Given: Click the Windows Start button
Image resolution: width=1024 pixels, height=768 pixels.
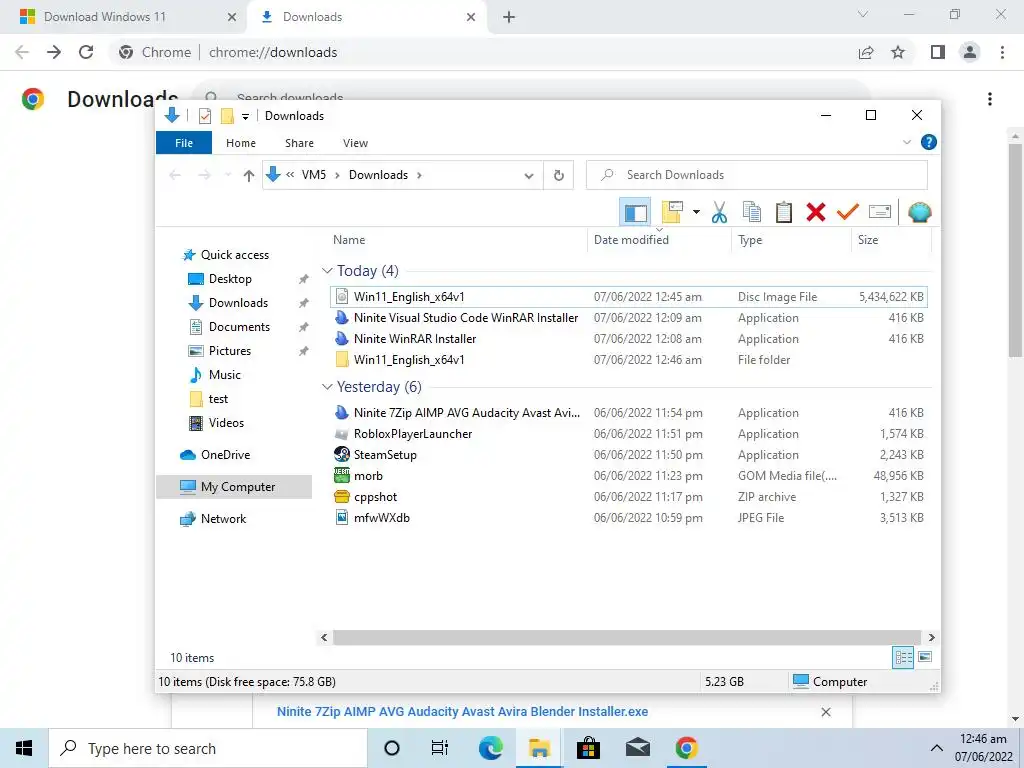Looking at the screenshot, I should (x=24, y=748).
